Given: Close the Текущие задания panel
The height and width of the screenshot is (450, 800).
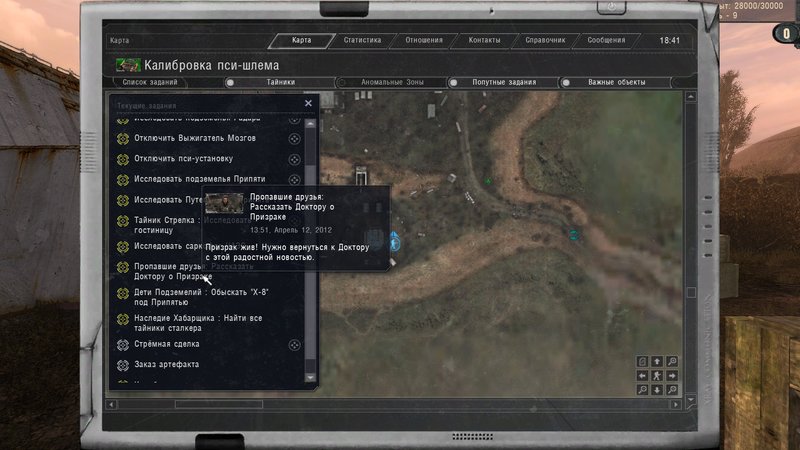Looking at the screenshot, I should point(308,103).
